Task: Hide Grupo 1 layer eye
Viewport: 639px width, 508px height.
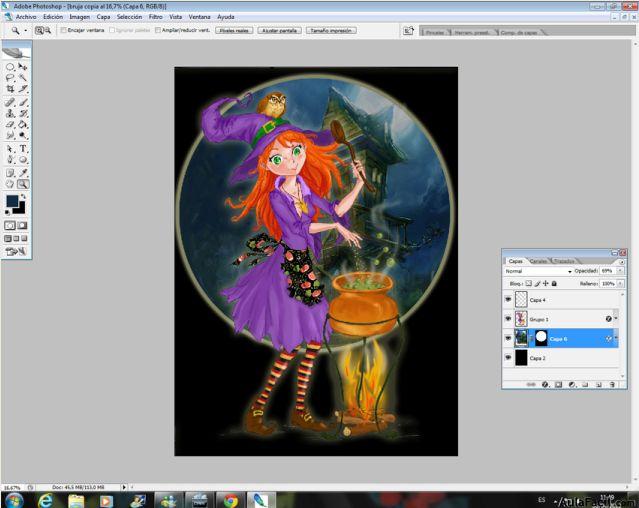Action: tap(508, 319)
